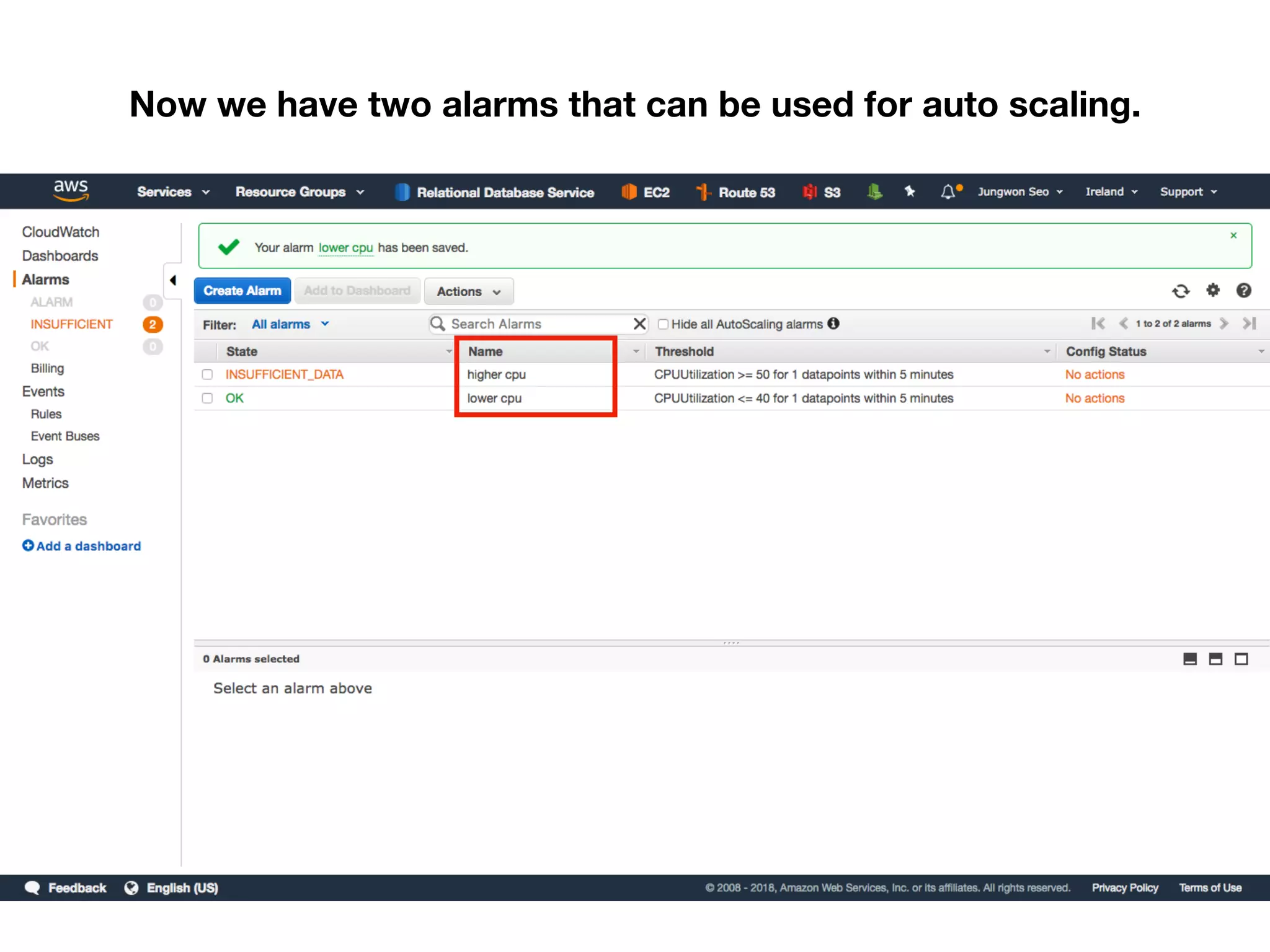Collapse the CloudWatch navigation sidebar

tap(173, 280)
